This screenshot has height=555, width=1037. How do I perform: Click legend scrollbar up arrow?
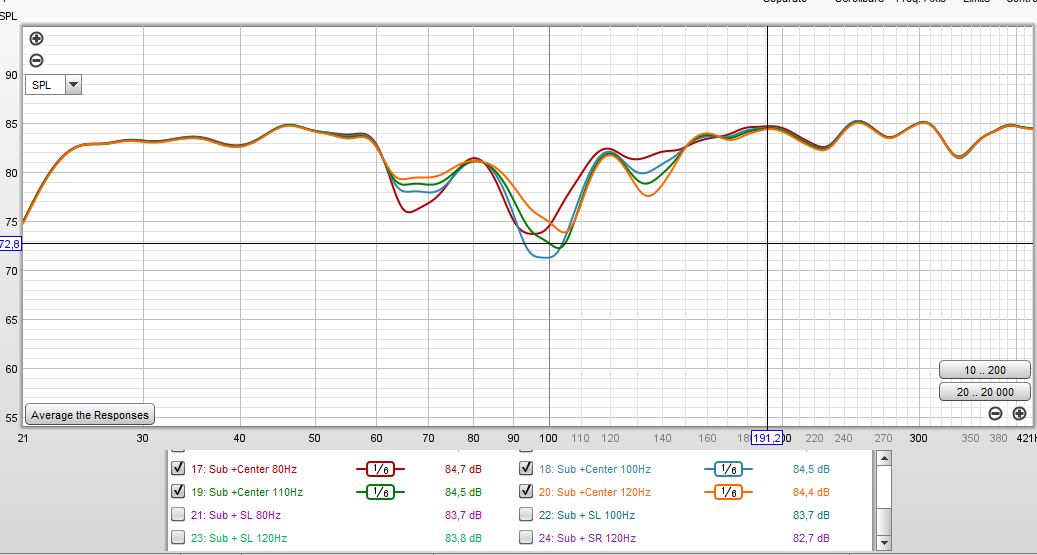pyautogui.click(x=884, y=458)
